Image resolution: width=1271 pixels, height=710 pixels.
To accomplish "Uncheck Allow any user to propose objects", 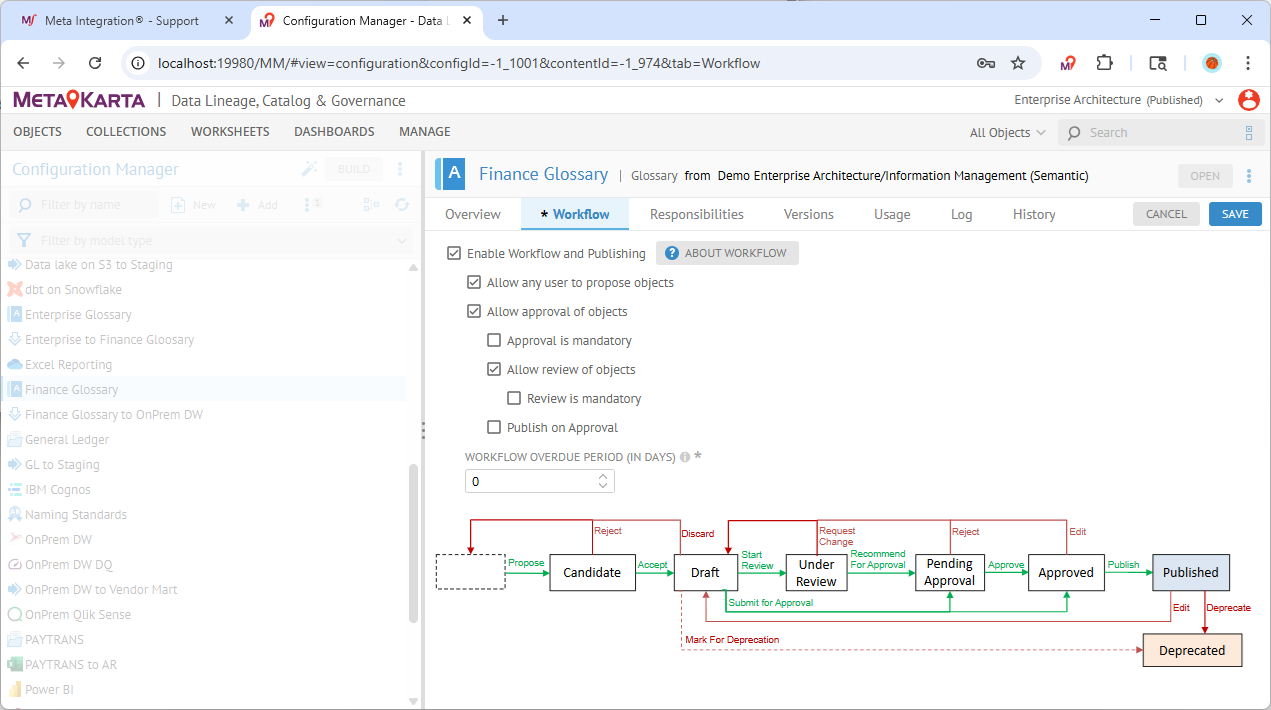I will tap(474, 283).
